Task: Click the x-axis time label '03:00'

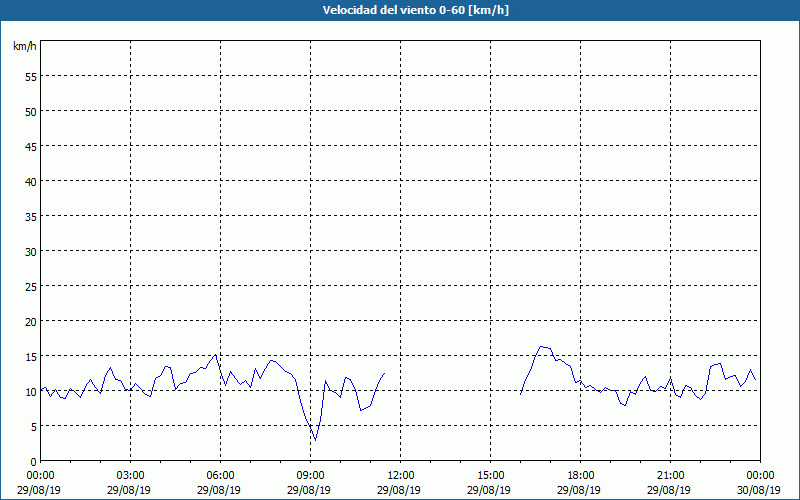Action: [x=131, y=476]
